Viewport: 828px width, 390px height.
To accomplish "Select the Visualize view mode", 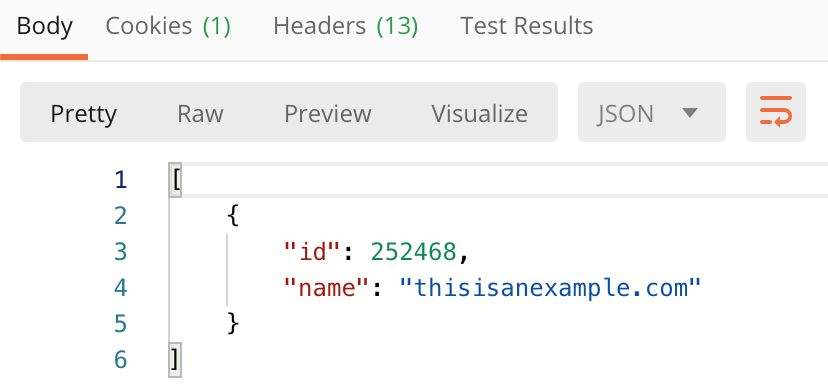I will point(479,113).
